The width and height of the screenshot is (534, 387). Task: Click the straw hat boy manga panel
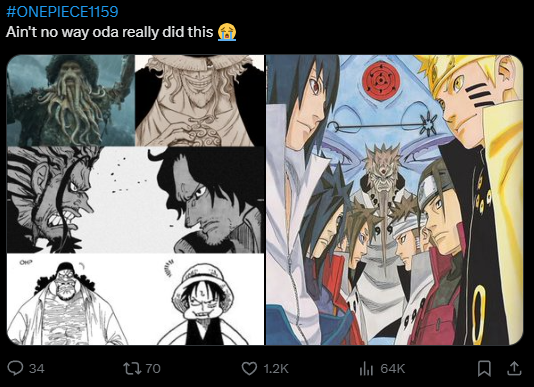coord(202,301)
